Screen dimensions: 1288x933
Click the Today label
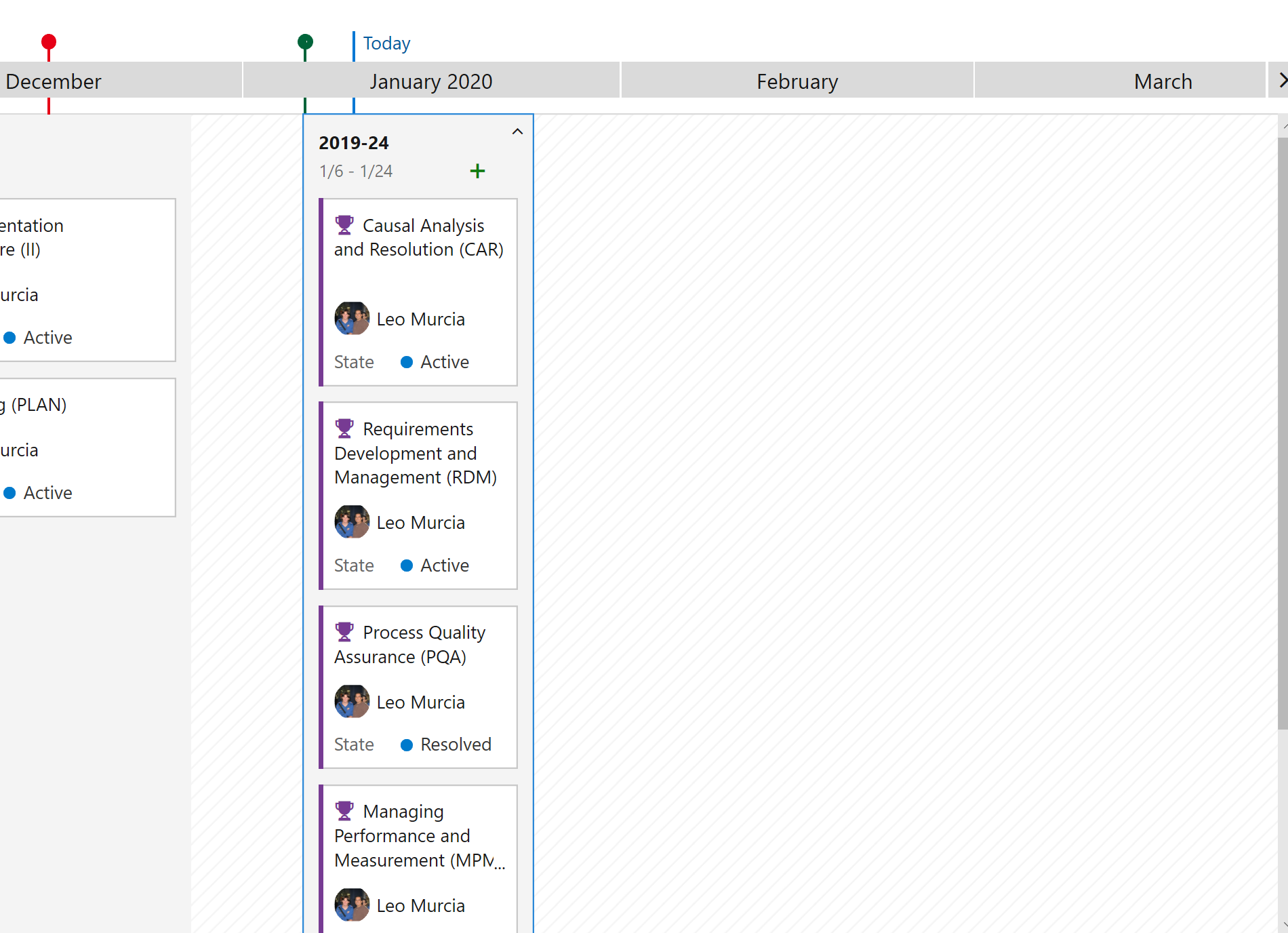386,43
